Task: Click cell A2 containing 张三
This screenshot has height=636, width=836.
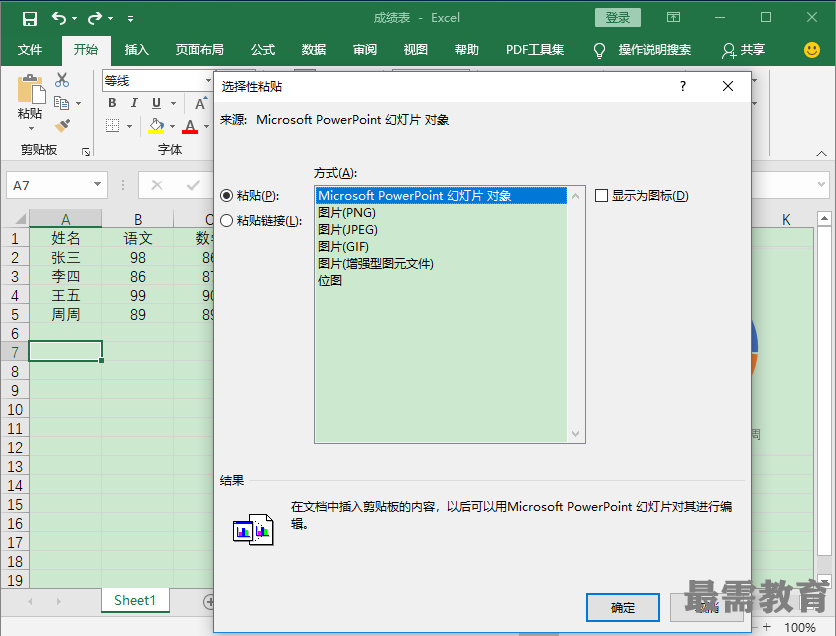Action: [66, 257]
